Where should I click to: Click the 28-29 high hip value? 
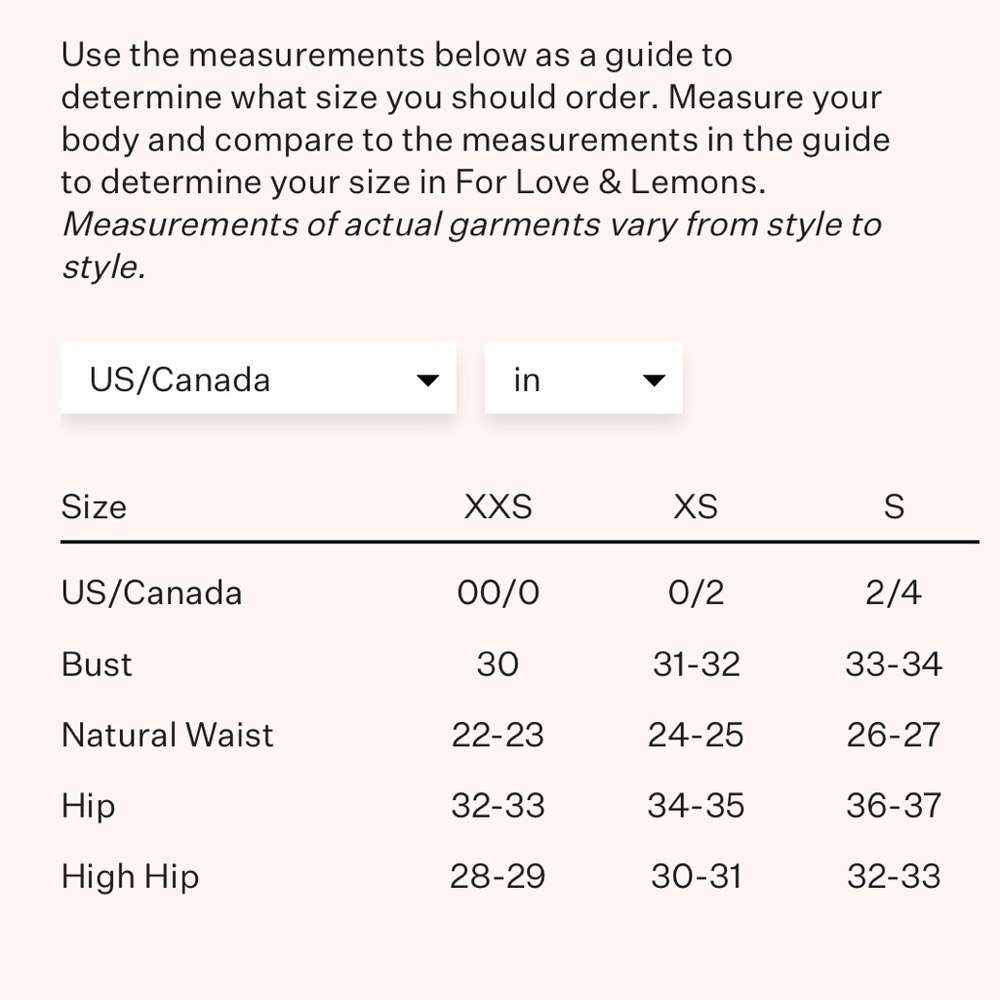point(497,876)
